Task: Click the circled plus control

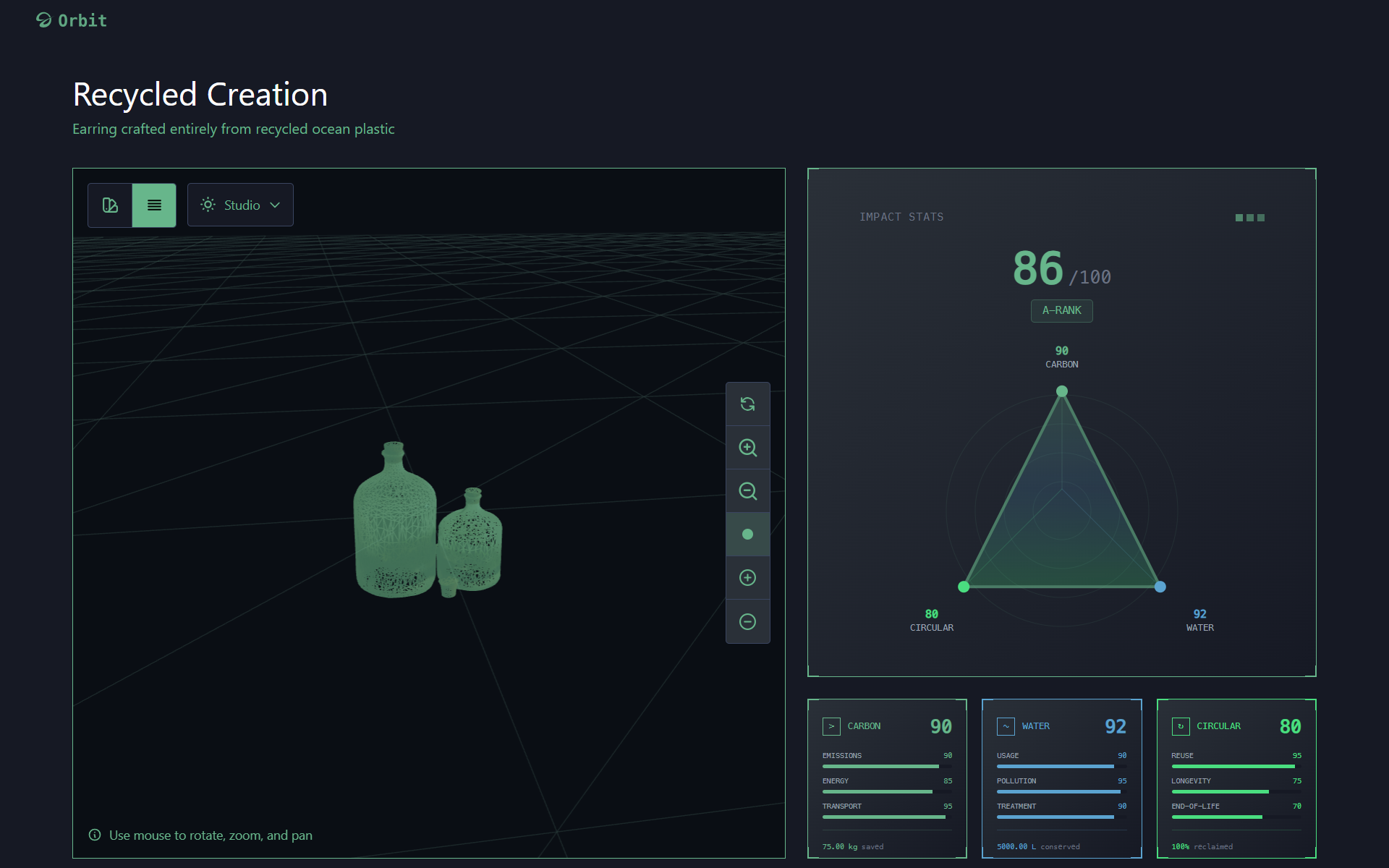Action: [x=747, y=578]
